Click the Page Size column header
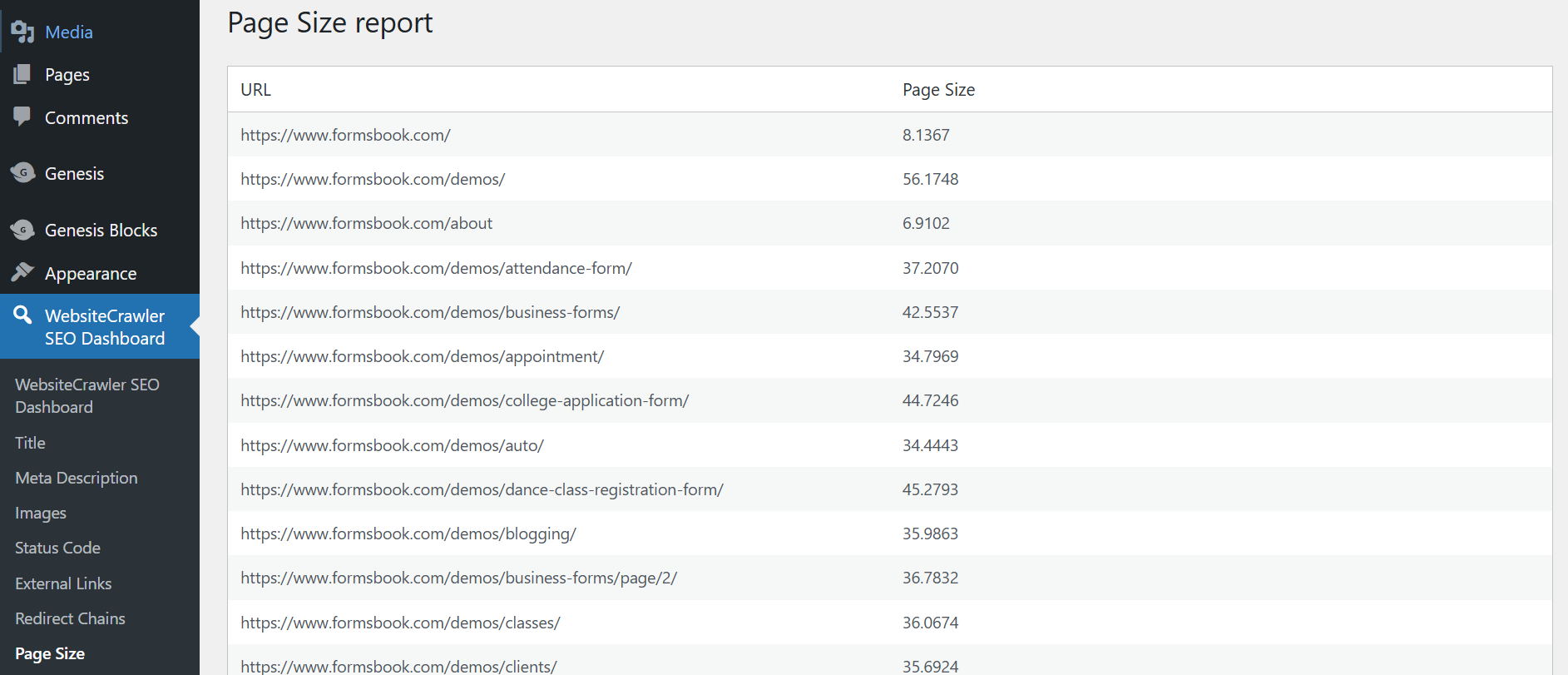Viewport: 1568px width, 675px height. (938, 90)
